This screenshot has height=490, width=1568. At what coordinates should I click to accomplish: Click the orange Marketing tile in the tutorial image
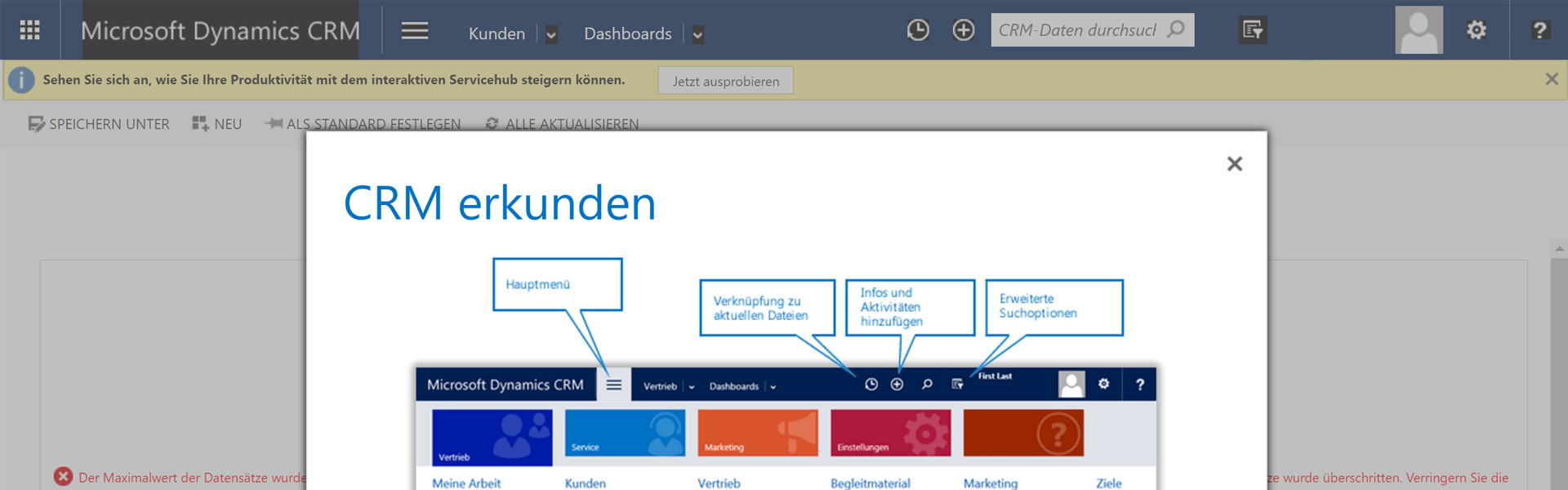[x=758, y=433]
